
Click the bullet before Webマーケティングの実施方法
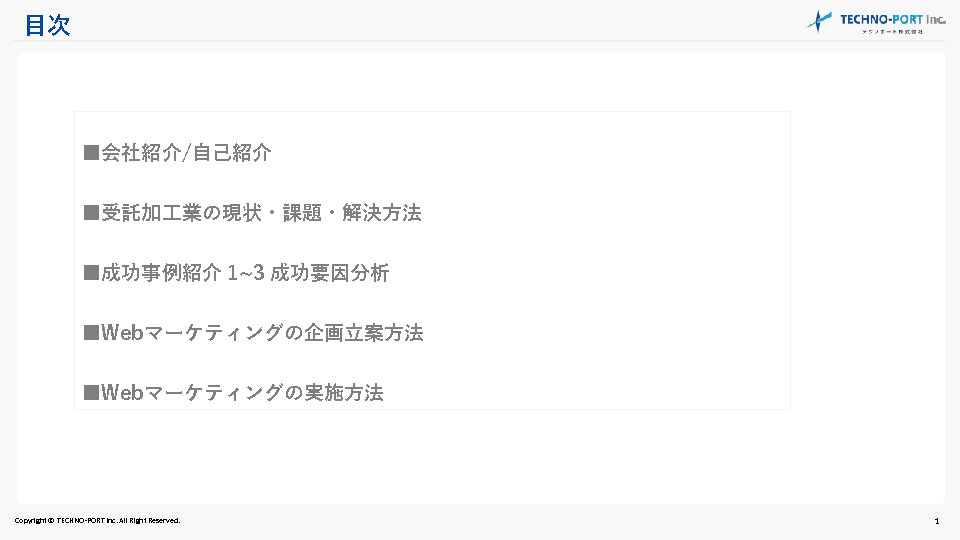click(x=91, y=393)
